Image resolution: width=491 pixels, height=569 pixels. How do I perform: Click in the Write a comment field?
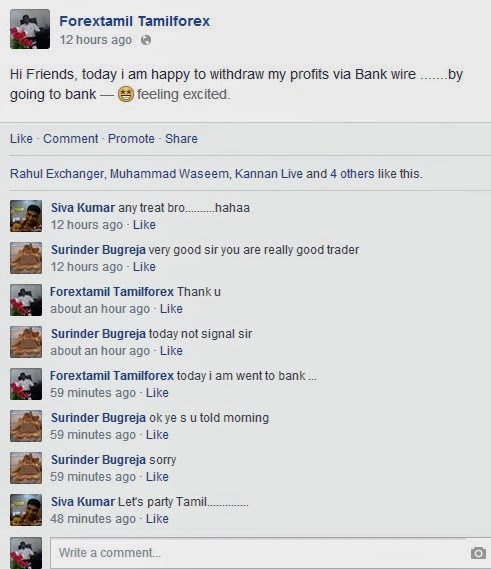click(258, 553)
